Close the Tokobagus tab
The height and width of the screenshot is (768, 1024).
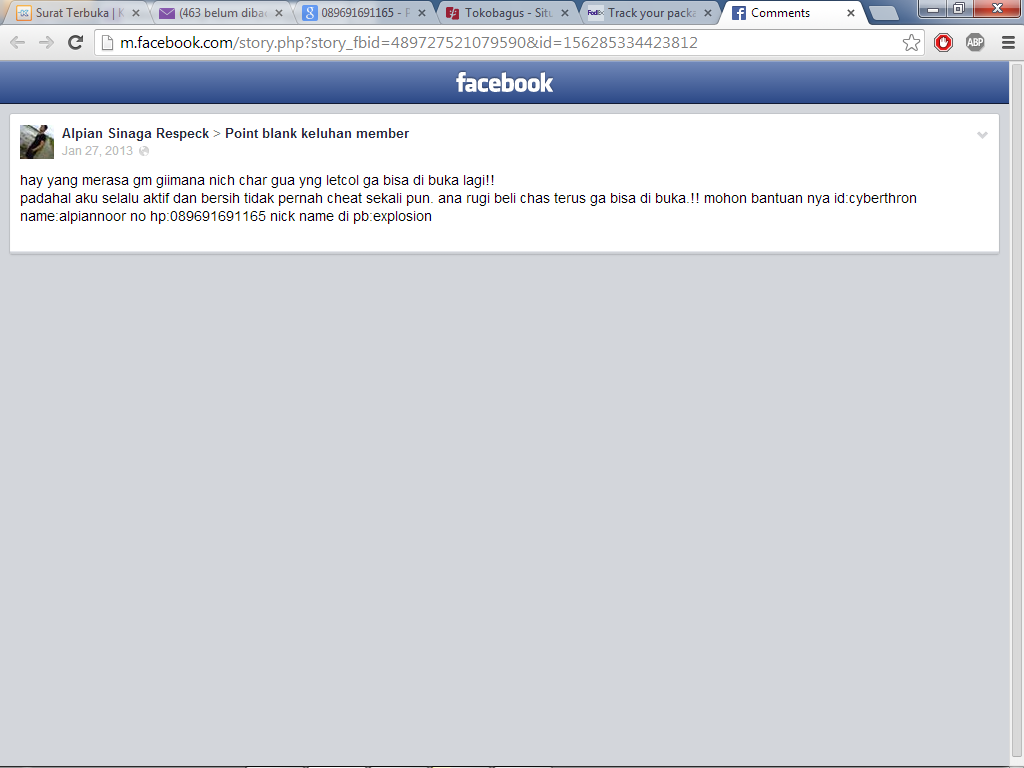[565, 13]
